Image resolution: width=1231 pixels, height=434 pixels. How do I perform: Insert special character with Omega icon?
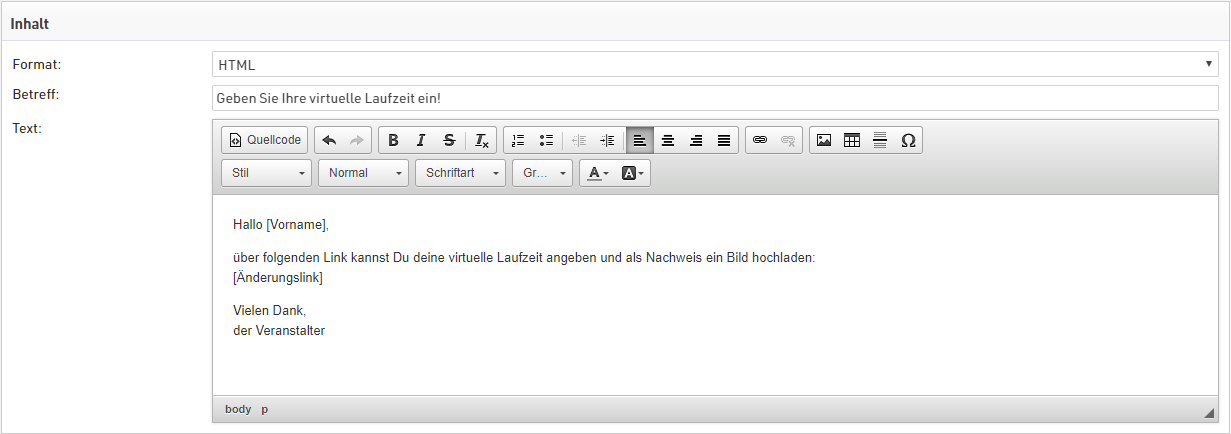(x=908, y=140)
